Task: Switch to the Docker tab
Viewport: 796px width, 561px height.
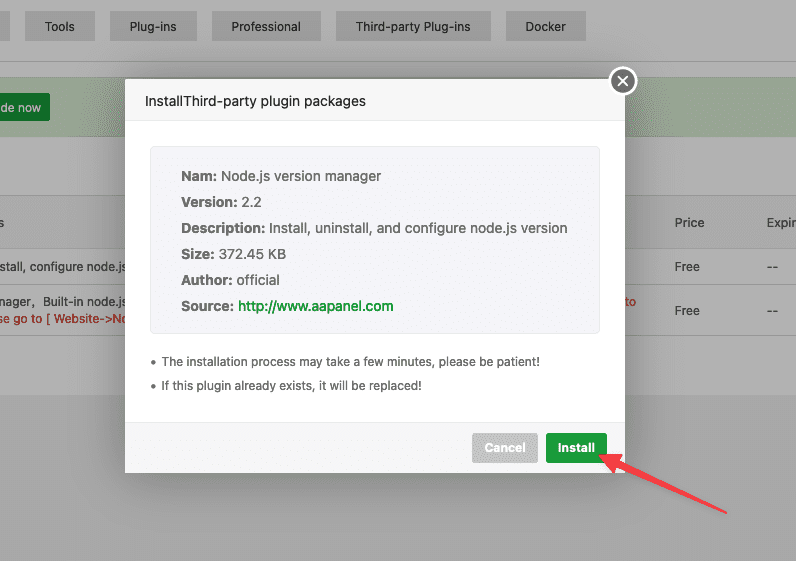Action: coord(545,27)
